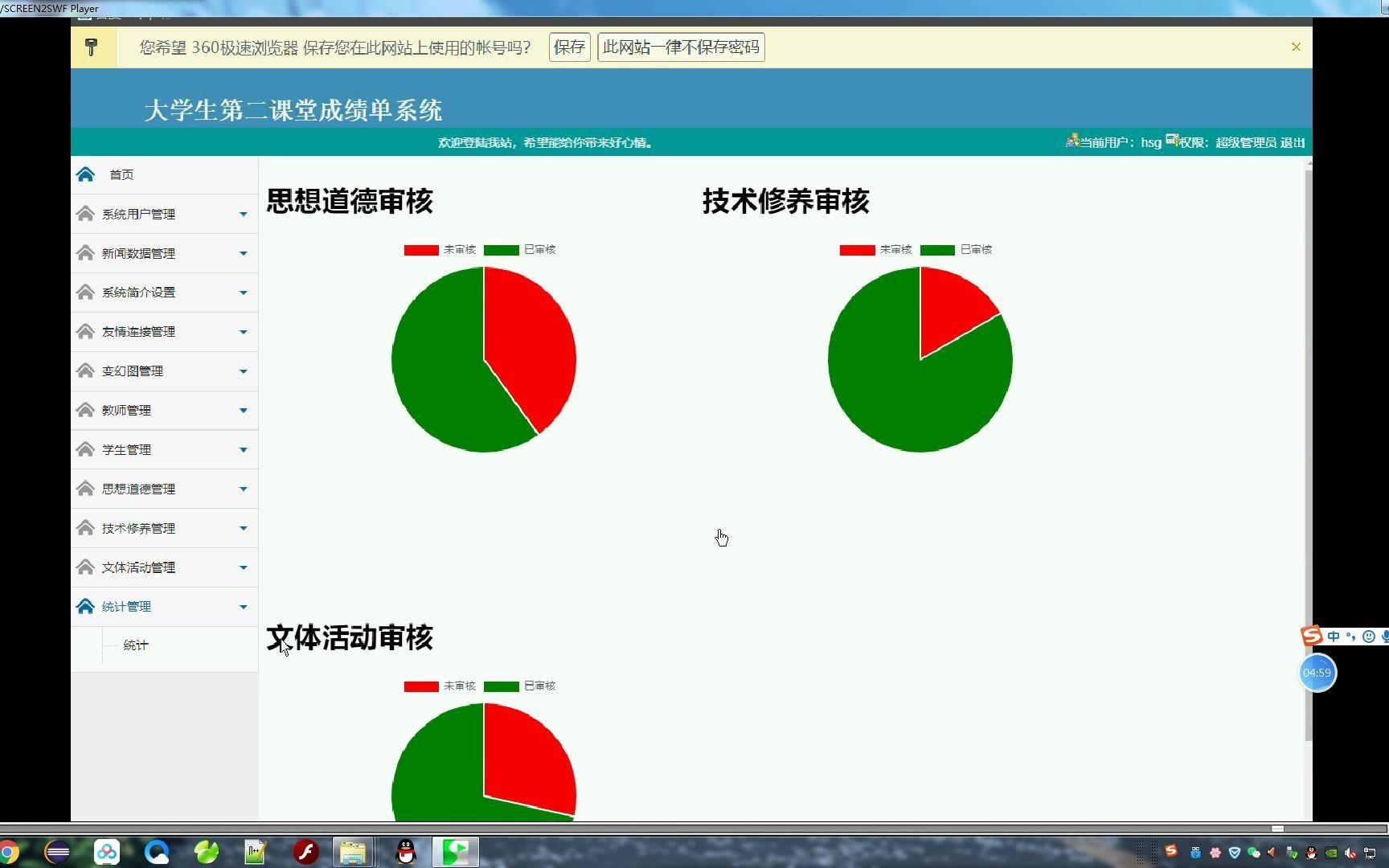Open File Explorer from the taskbar
Screen dimensions: 1389x868
coord(353,852)
